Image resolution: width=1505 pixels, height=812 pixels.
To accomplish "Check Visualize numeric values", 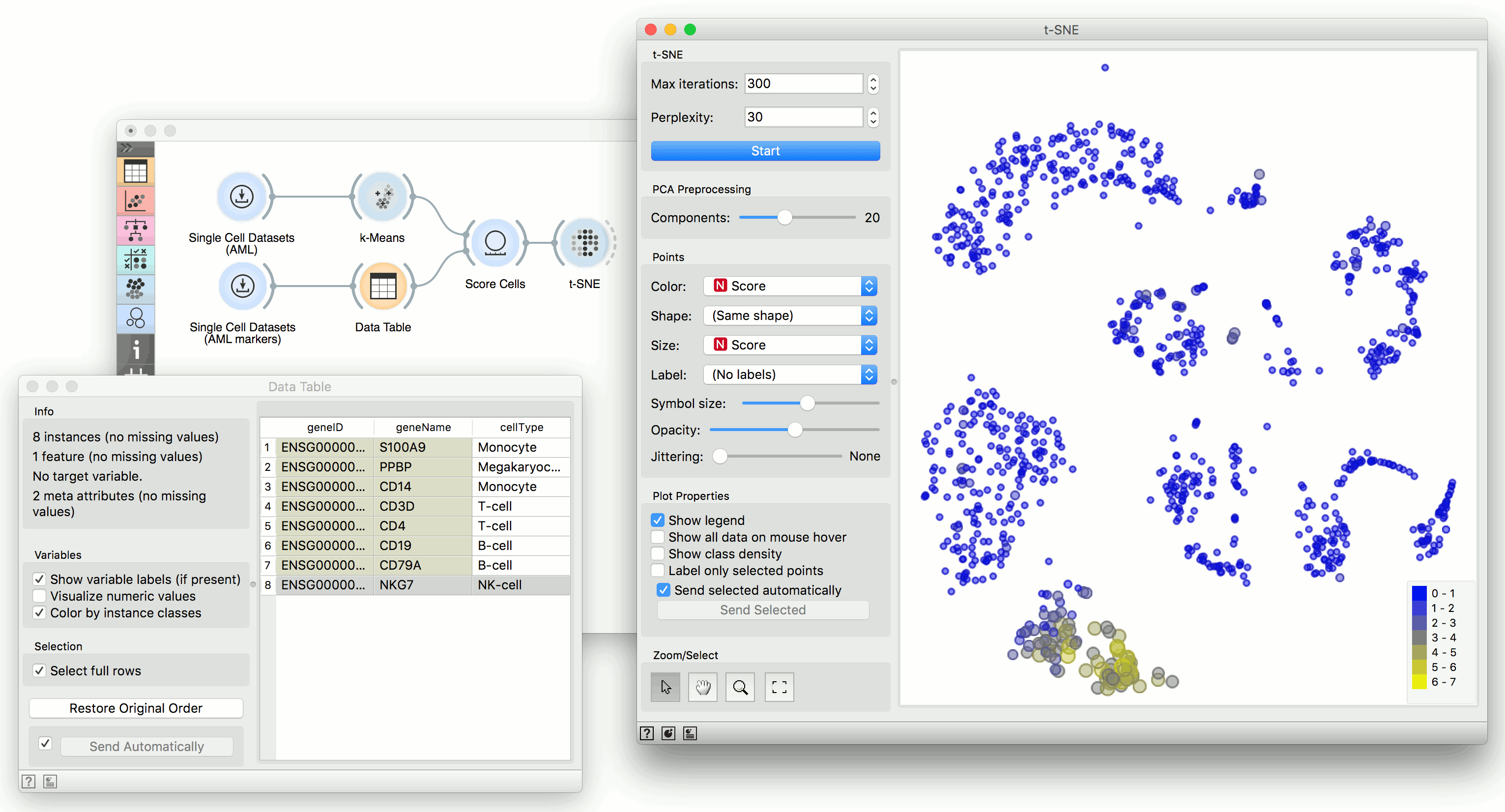I will pos(40,596).
